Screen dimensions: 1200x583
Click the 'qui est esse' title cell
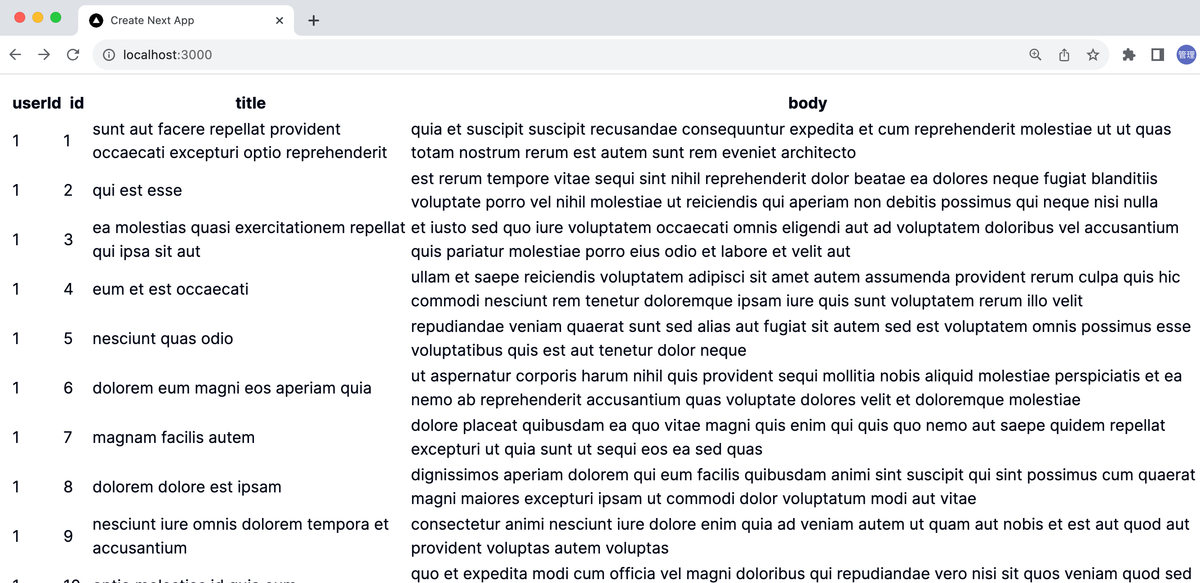click(x=137, y=190)
